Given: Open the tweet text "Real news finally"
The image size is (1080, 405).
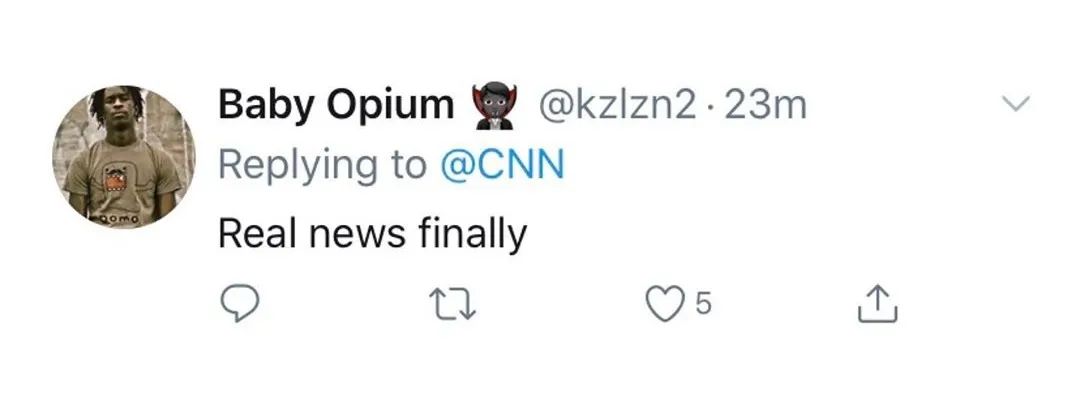Looking at the screenshot, I should pyautogui.click(x=372, y=234).
